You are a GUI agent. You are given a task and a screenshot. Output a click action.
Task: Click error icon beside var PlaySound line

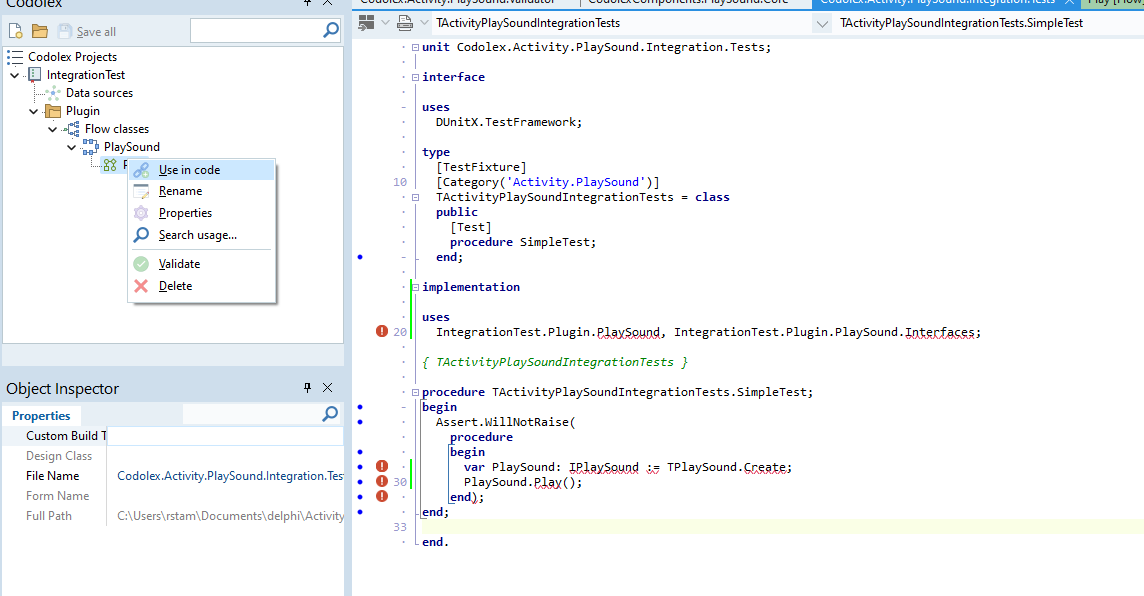382,466
